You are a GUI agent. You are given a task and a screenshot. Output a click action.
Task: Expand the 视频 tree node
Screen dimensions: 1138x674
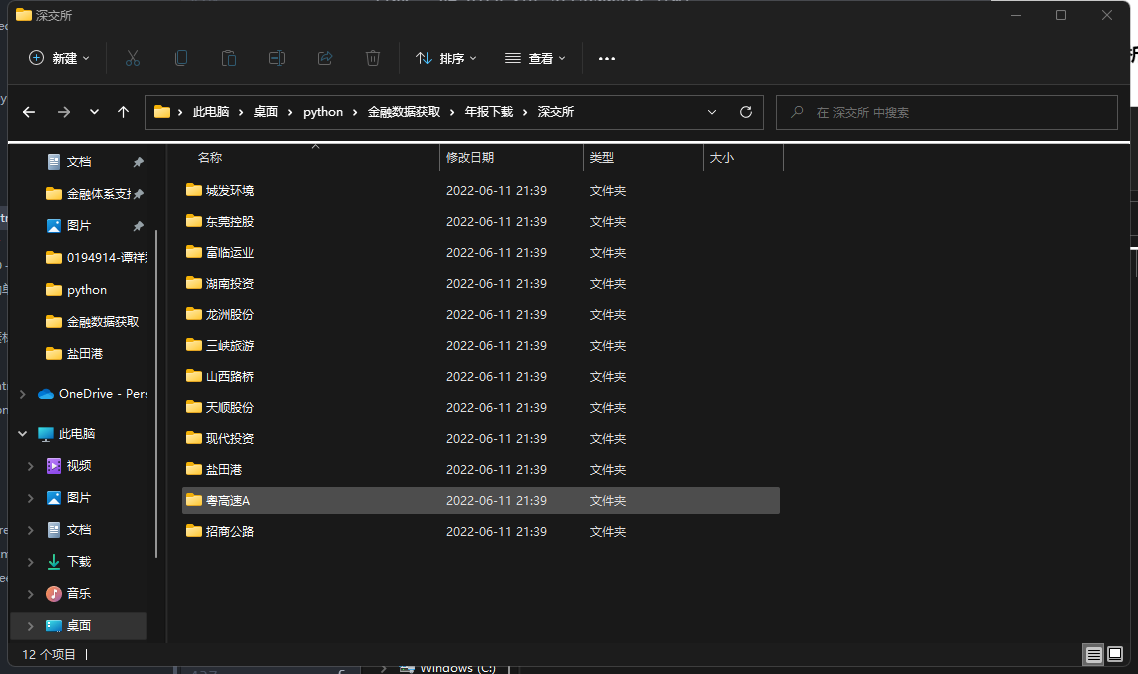pyautogui.click(x=30, y=466)
